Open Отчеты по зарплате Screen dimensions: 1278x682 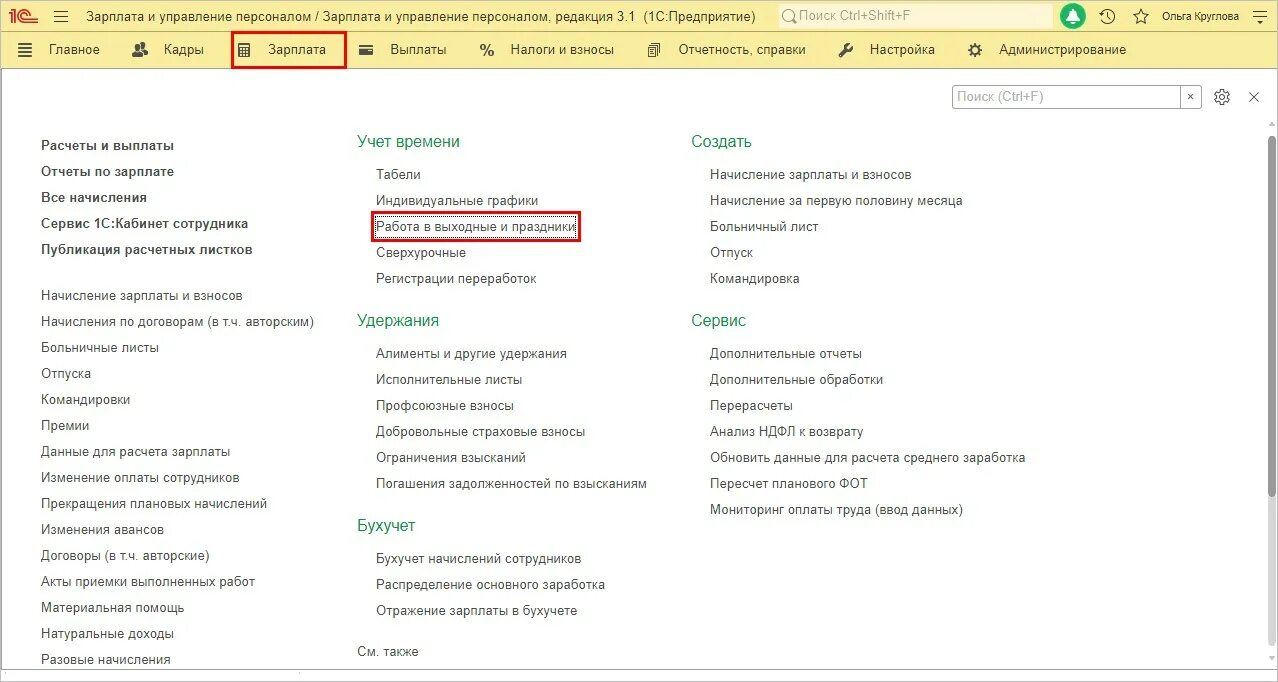(x=107, y=172)
